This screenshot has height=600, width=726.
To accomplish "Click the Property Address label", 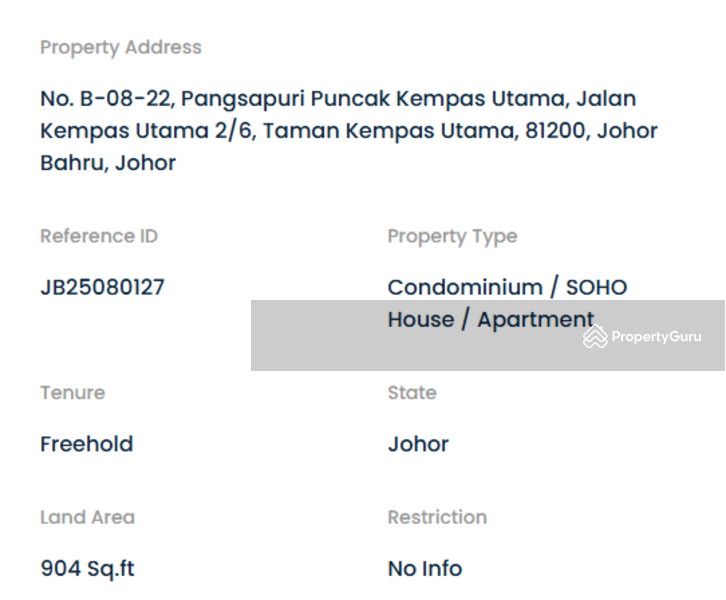I will point(121,48).
